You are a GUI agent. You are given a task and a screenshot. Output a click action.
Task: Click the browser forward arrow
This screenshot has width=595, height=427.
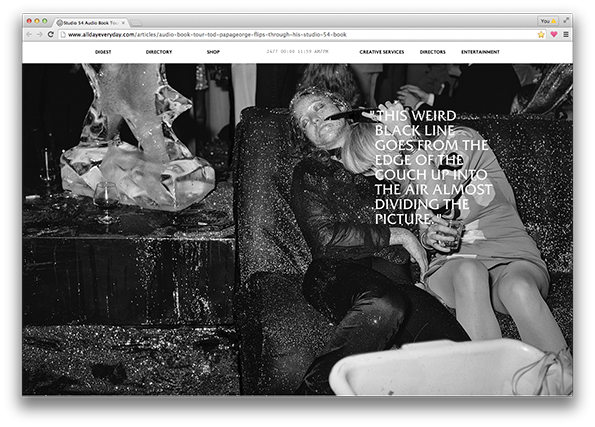(x=40, y=35)
